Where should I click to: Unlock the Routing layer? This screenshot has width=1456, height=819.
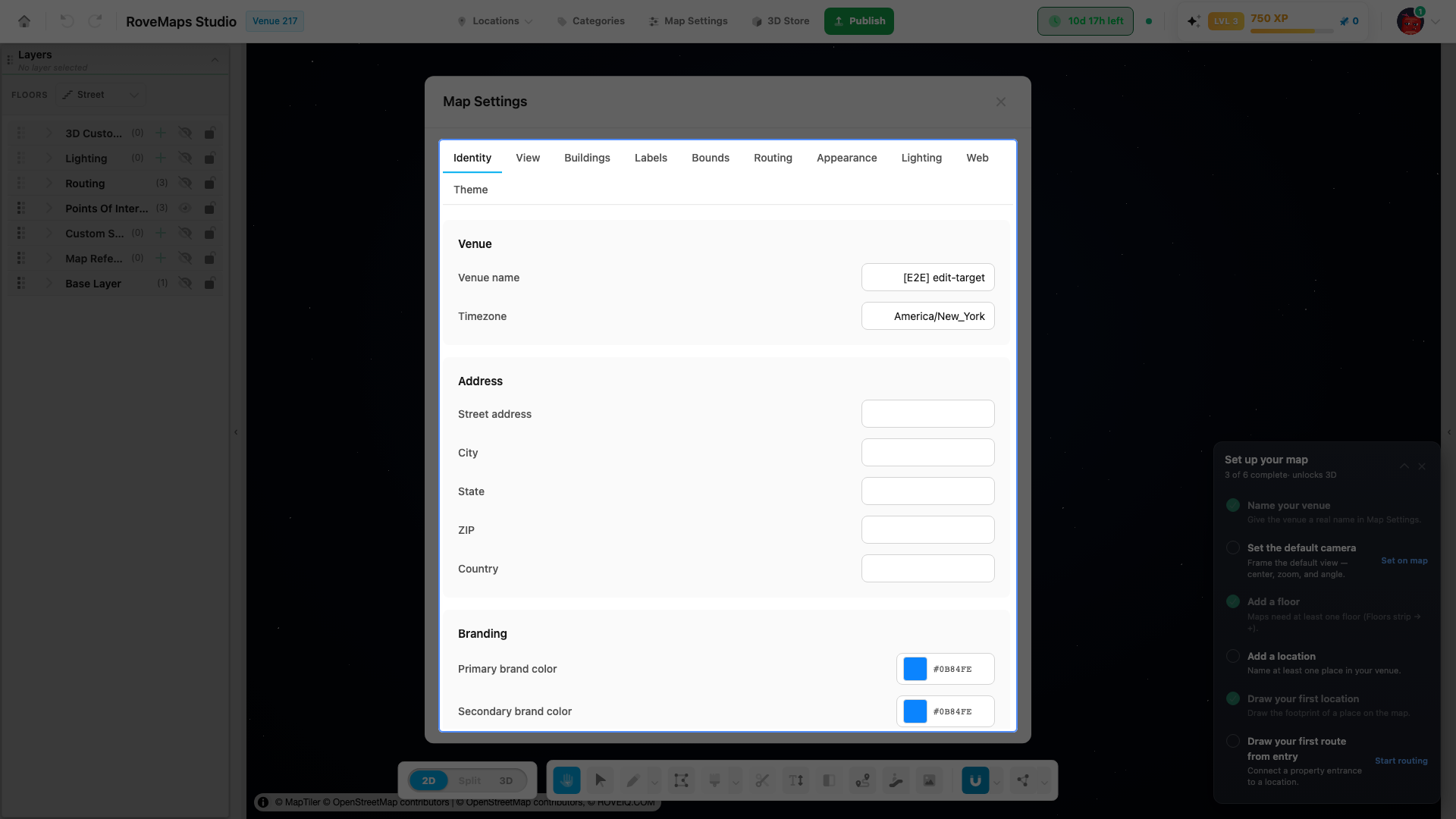pos(209,183)
